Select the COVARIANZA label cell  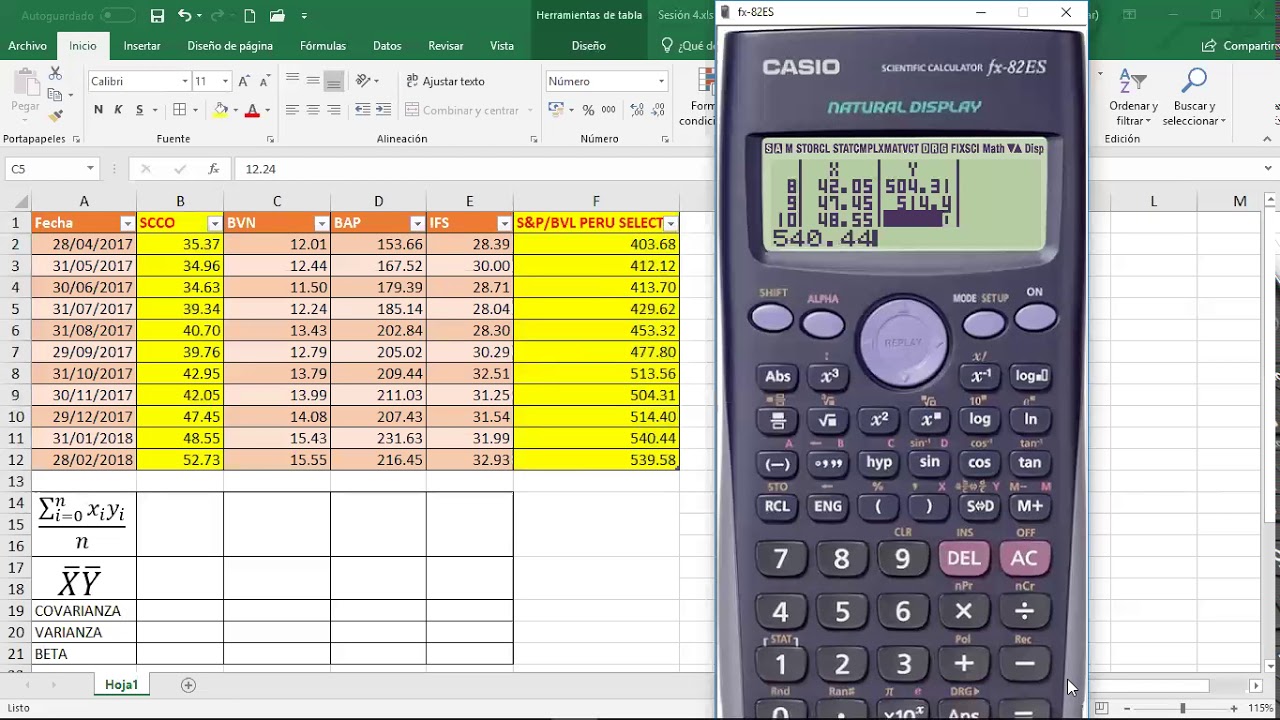(x=84, y=611)
